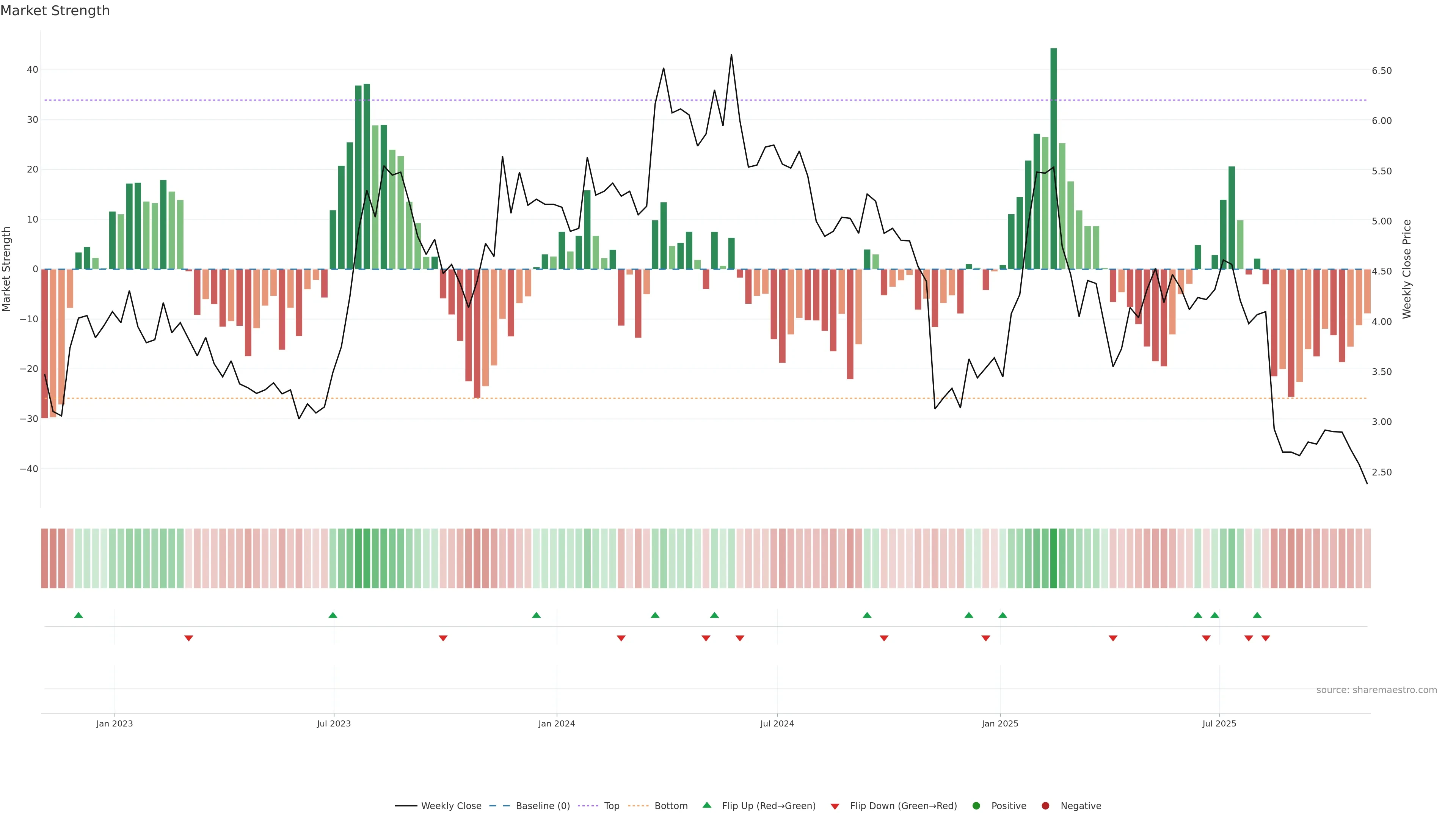Click the purple dotted Top threshold line
The image size is (1456, 819).
coord(565,100)
